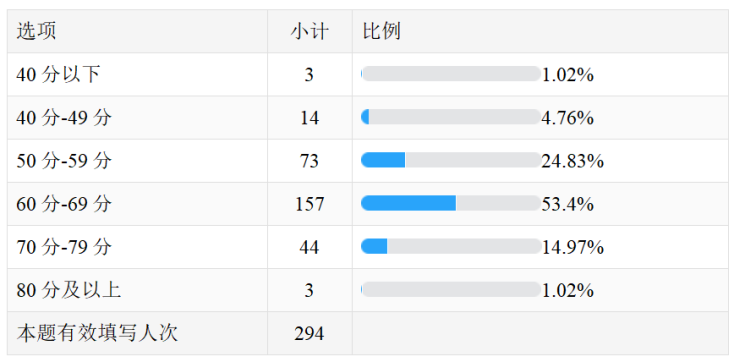Click the 本题有效填写人次 label
The width and height of the screenshot is (734, 362).
coord(97,333)
